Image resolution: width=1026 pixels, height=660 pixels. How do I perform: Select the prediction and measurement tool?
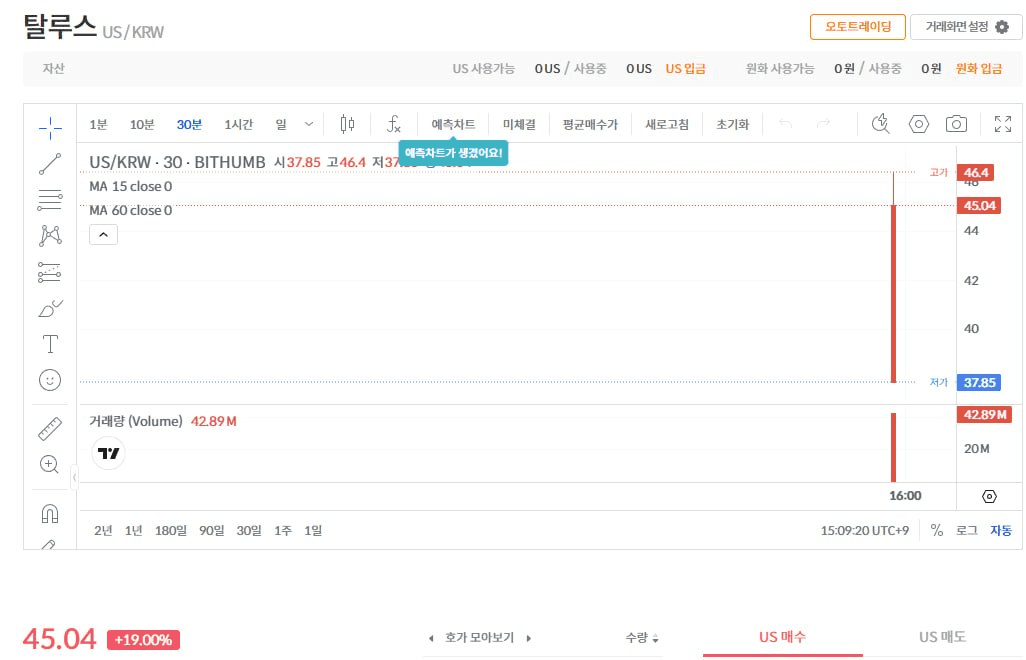point(50,272)
